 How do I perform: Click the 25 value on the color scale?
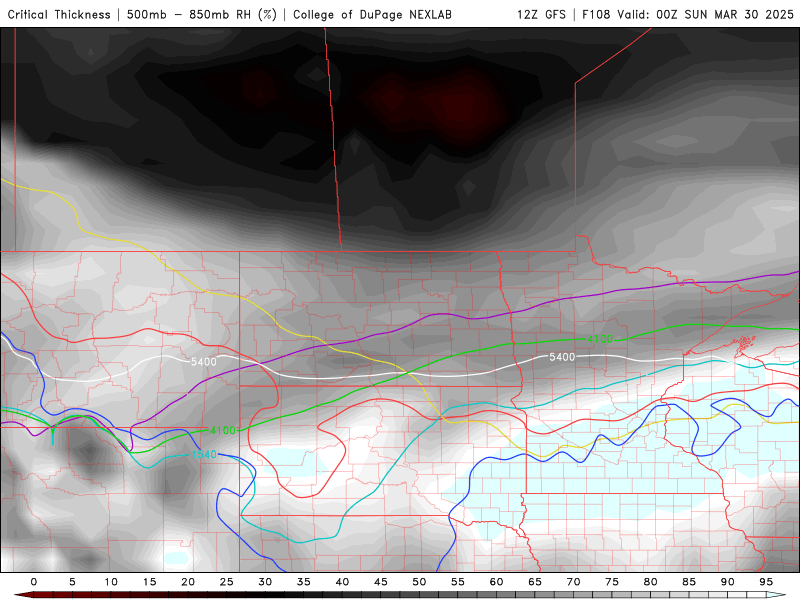tap(227, 582)
